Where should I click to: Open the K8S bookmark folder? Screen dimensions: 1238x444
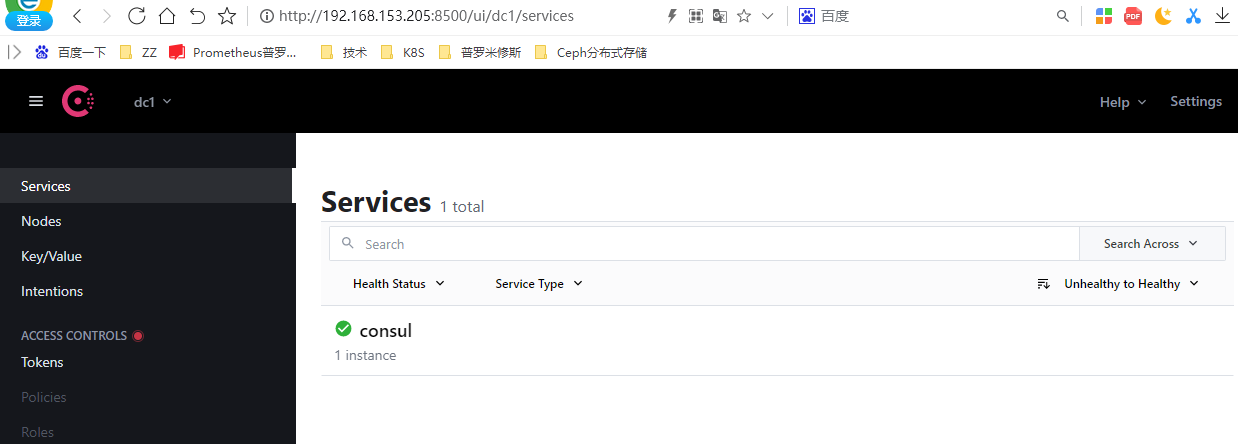[x=403, y=52]
